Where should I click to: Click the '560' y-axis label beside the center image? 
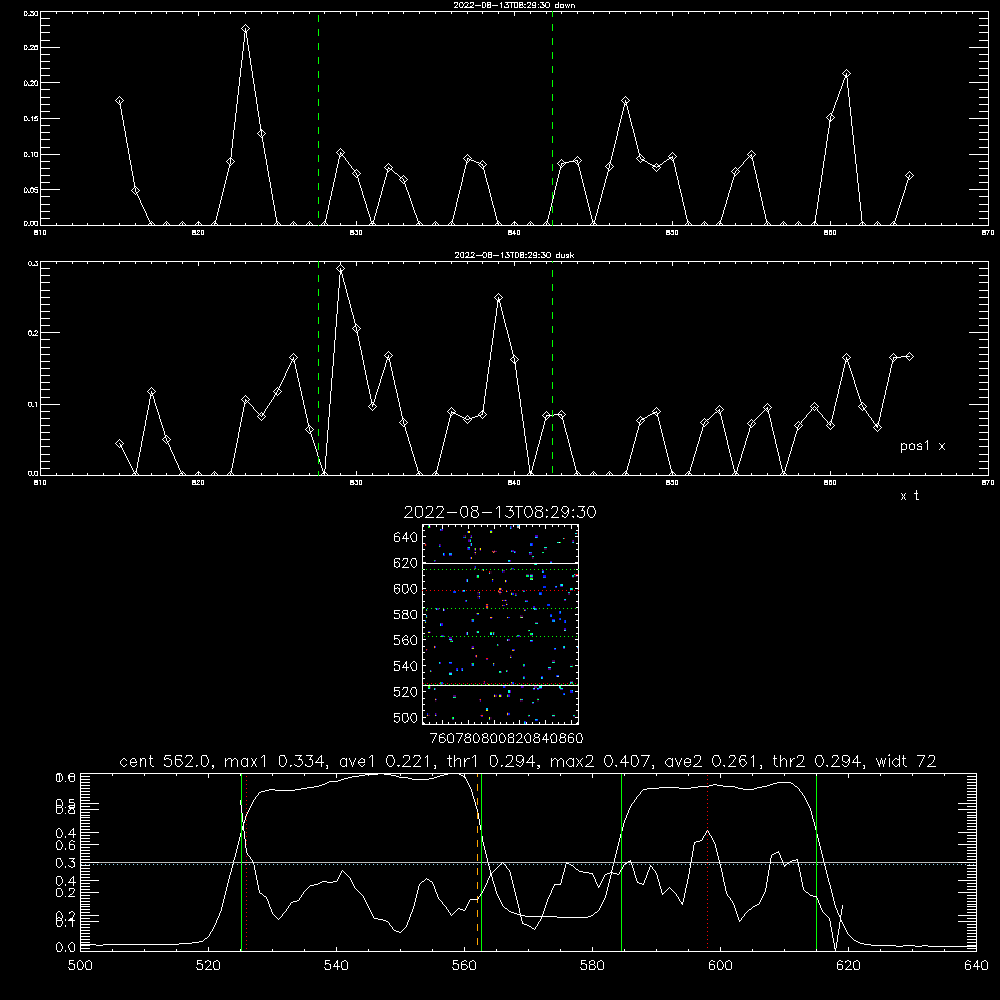click(x=406, y=640)
